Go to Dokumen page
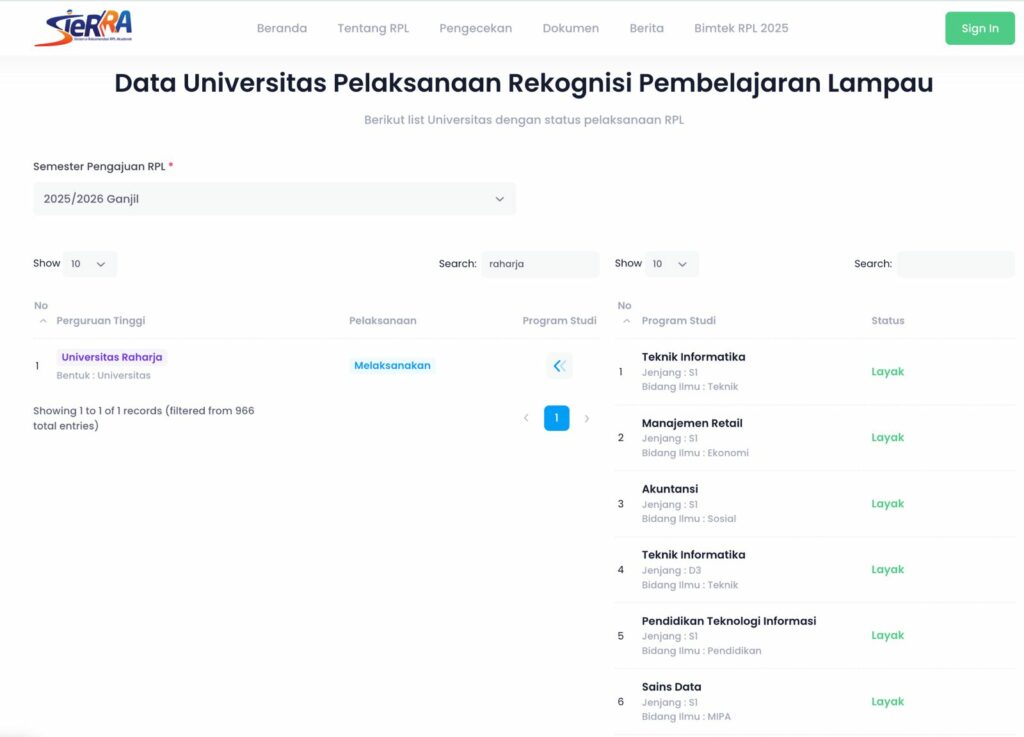1024x737 pixels. click(x=571, y=28)
